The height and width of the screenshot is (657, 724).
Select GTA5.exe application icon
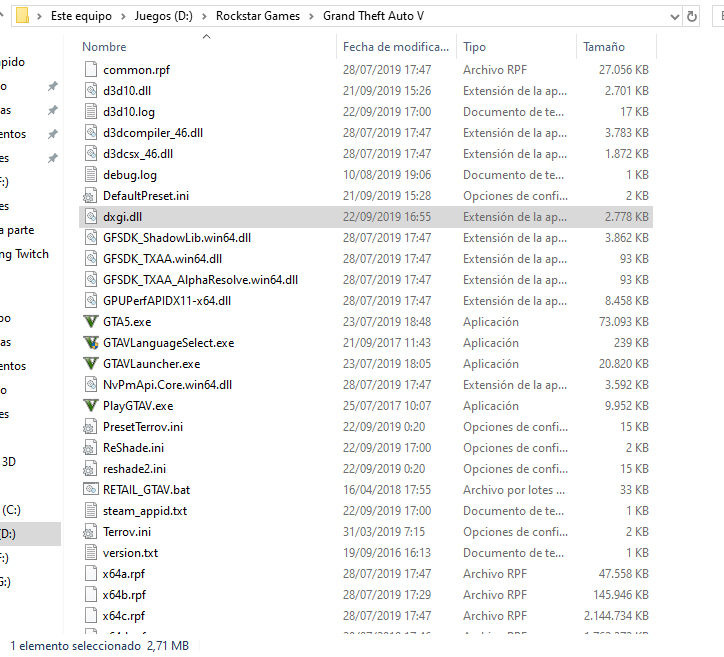pyautogui.click(x=90, y=321)
